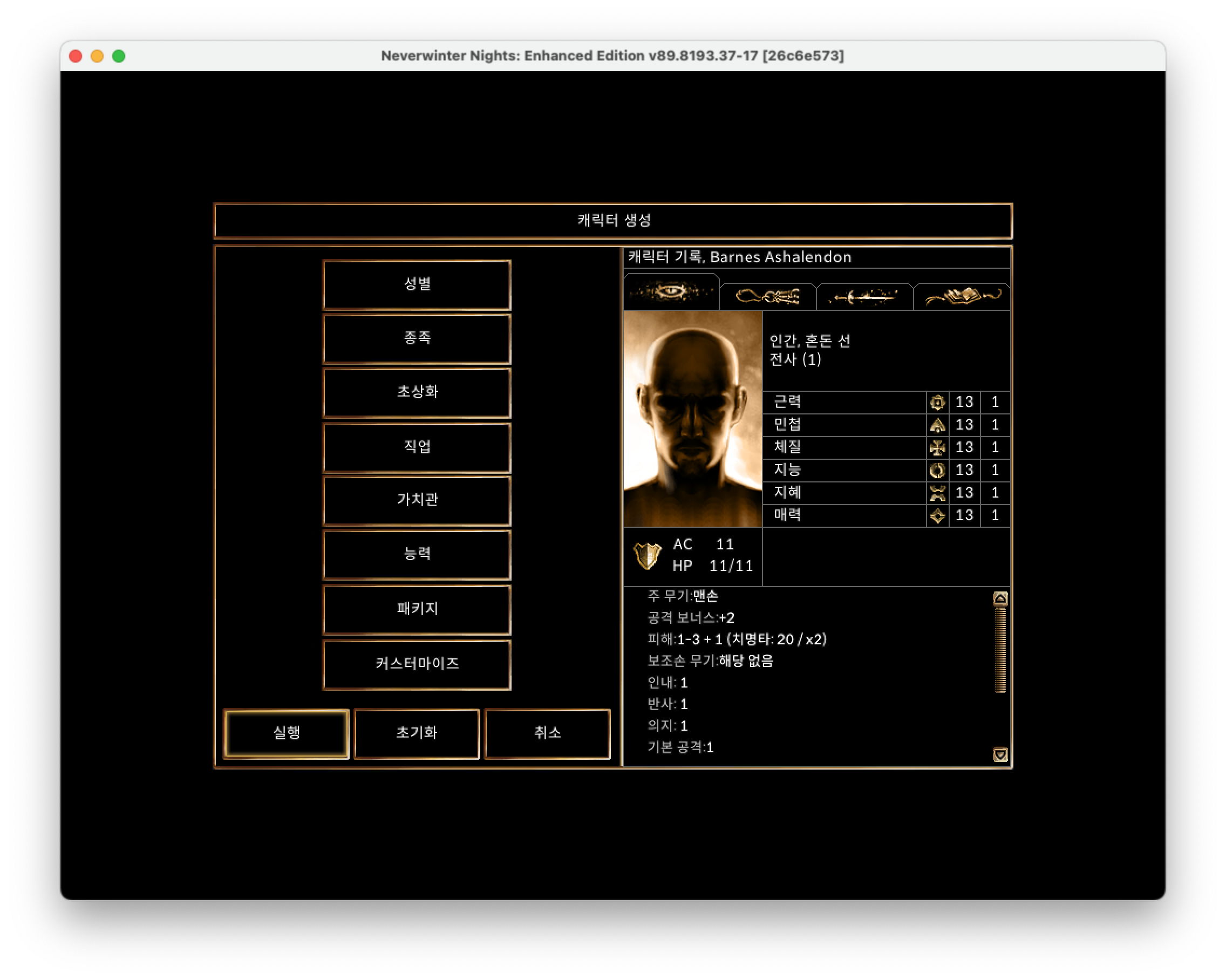Switch to the spellbook icon tab
1226x980 pixels.
click(x=962, y=296)
